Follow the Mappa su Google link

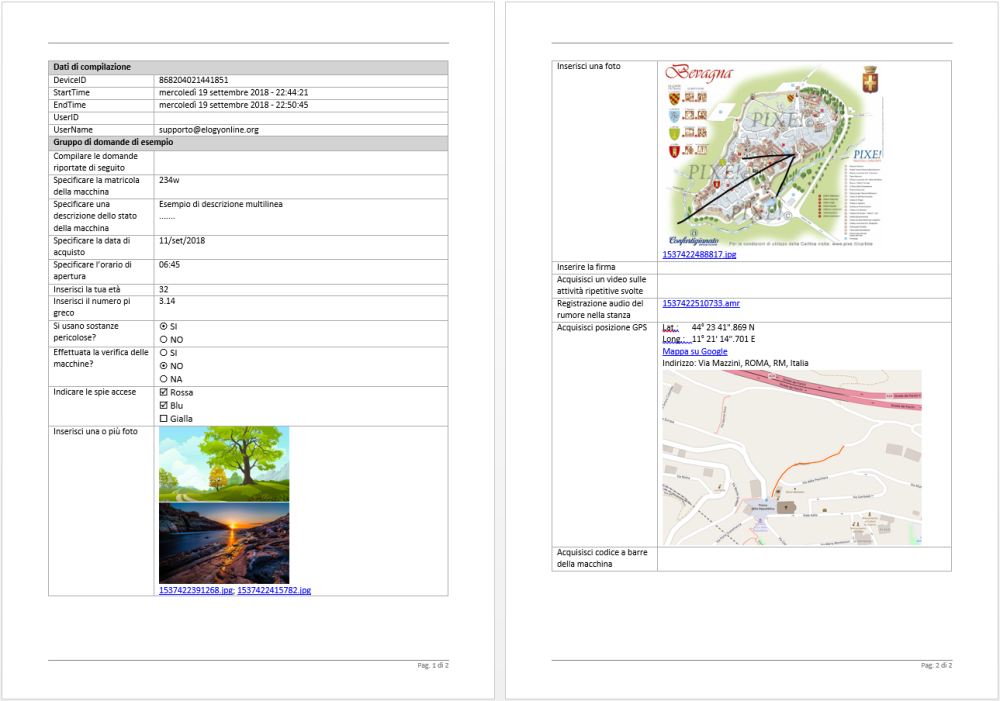tap(695, 351)
